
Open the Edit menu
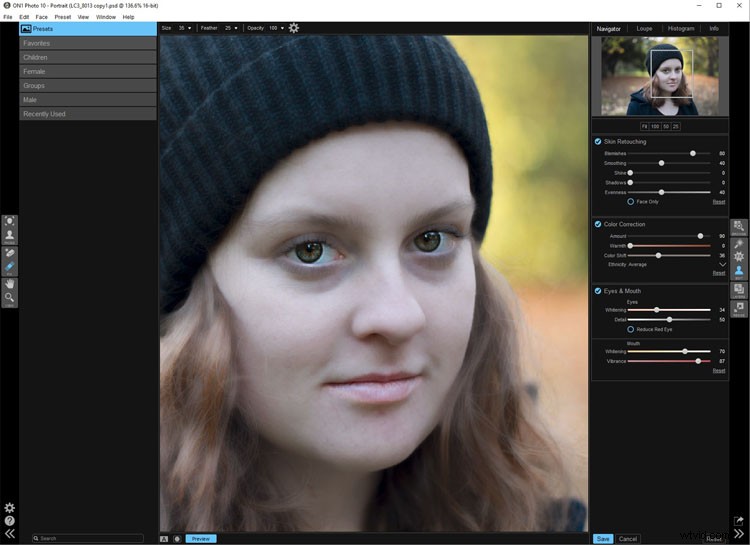click(24, 17)
